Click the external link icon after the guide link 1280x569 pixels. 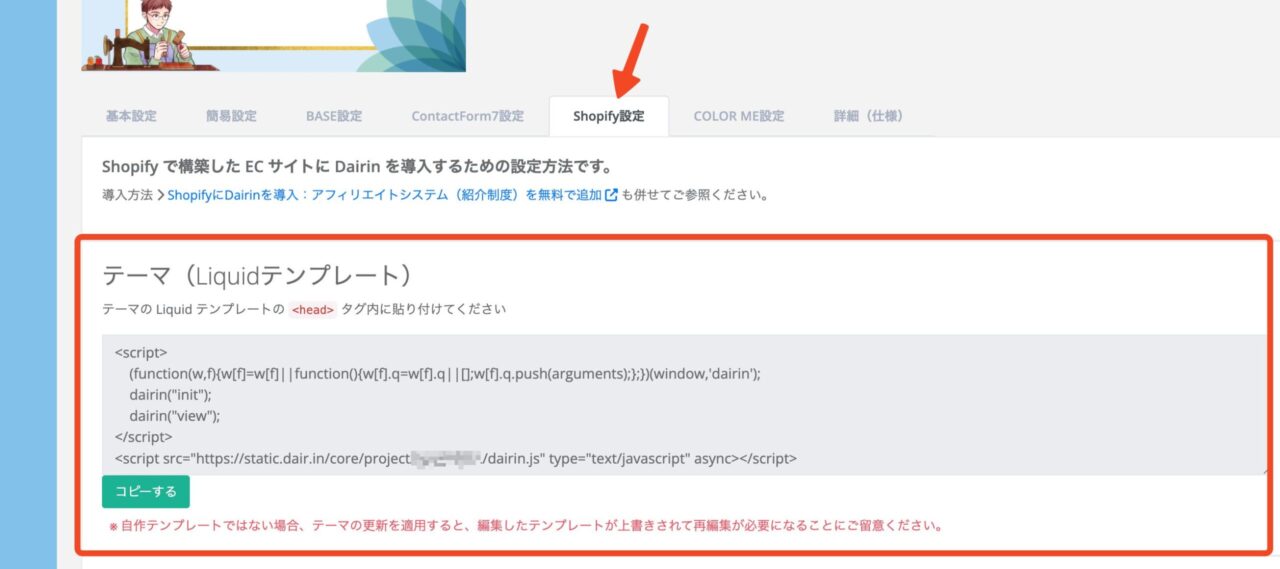pyautogui.click(x=611, y=195)
